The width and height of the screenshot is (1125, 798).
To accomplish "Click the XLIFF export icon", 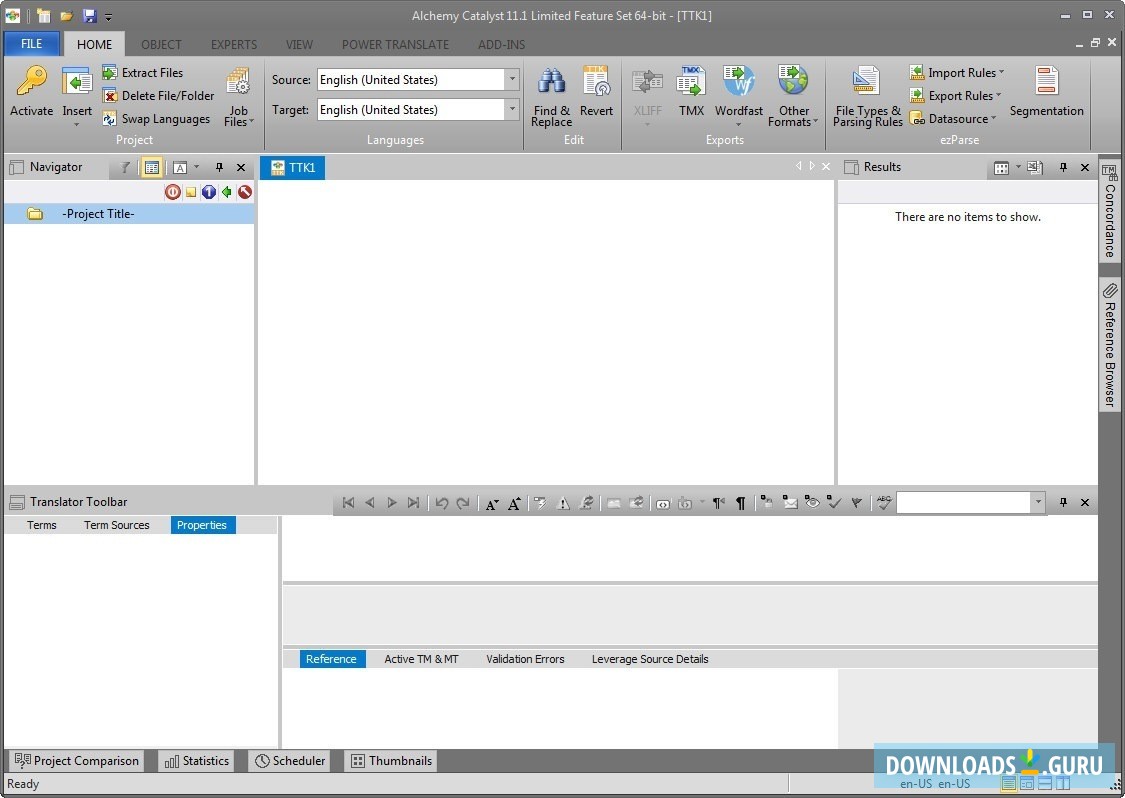I will [x=647, y=82].
